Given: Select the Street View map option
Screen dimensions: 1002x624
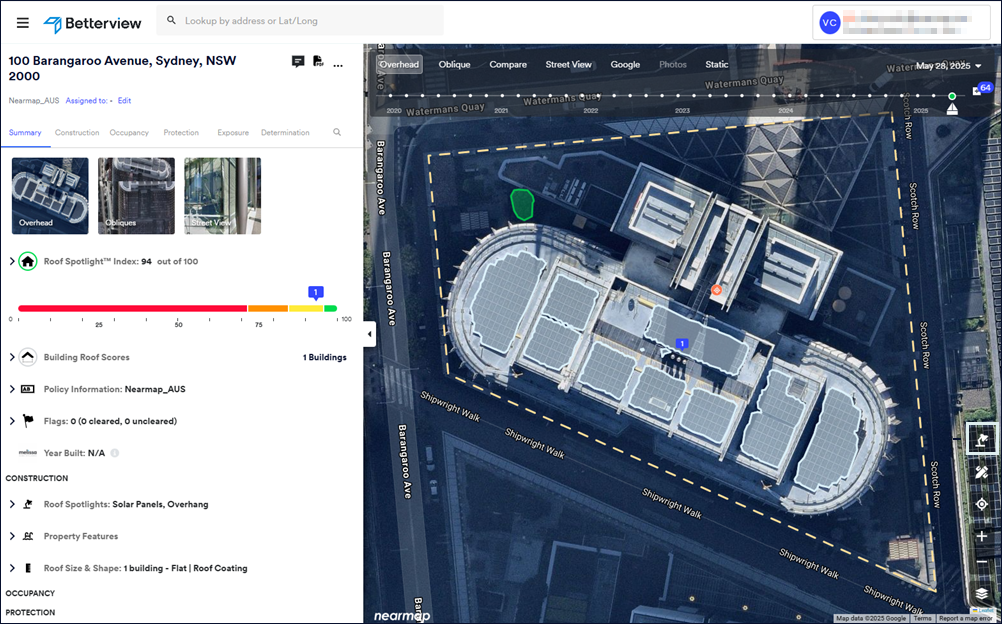Looking at the screenshot, I should point(568,64).
